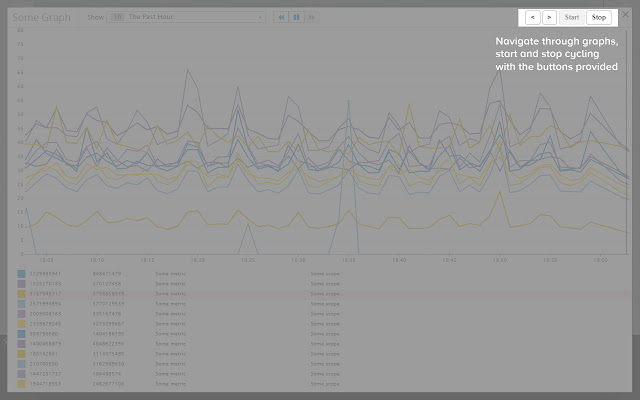Click the 'Some Graph' title

42,18
